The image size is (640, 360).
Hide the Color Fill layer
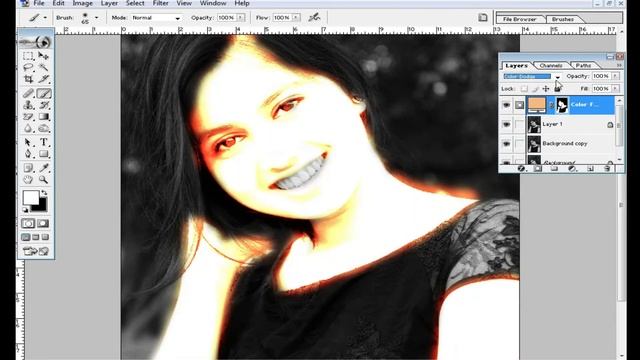point(507,105)
